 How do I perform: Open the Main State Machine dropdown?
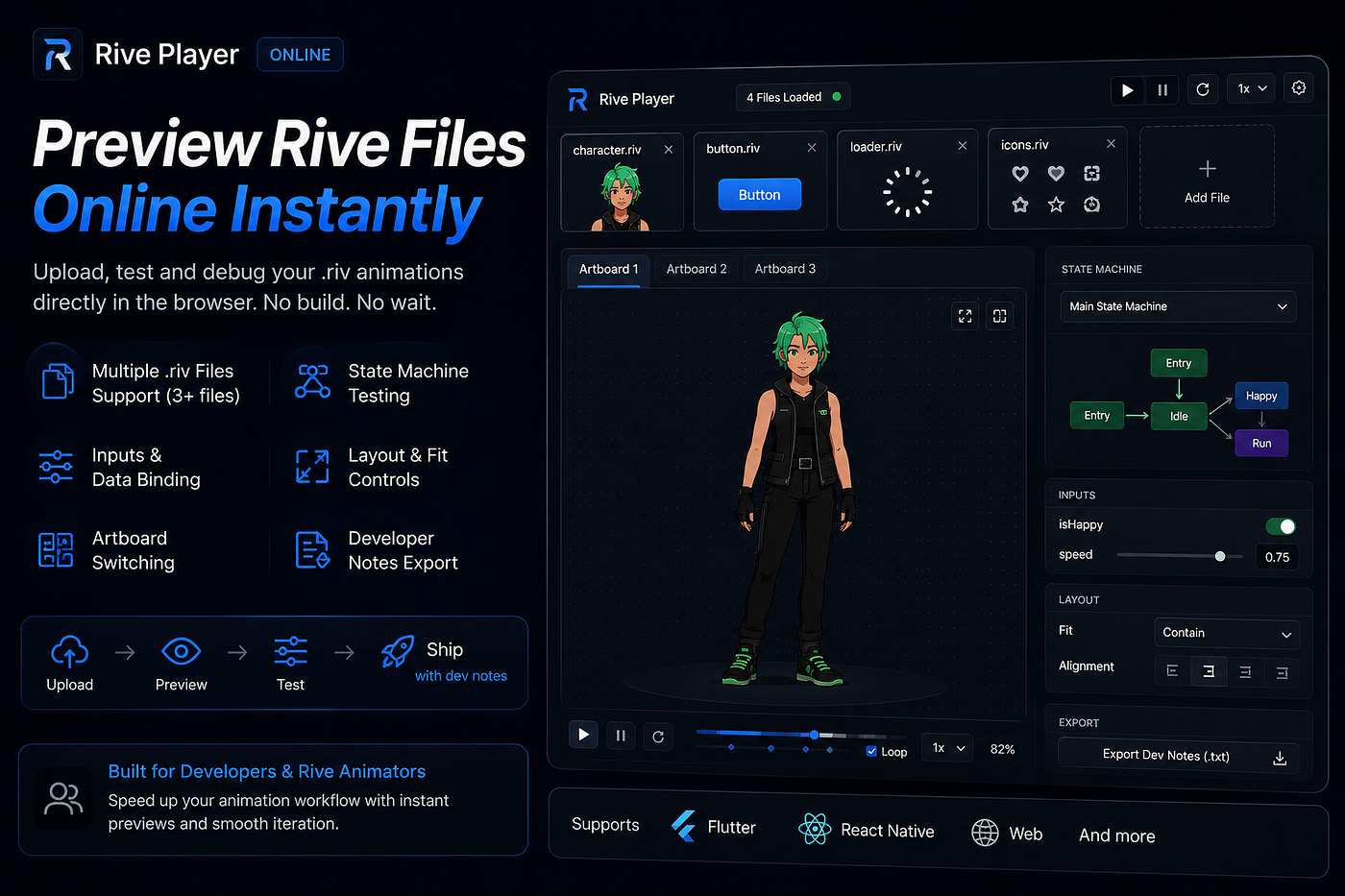[x=1178, y=306]
